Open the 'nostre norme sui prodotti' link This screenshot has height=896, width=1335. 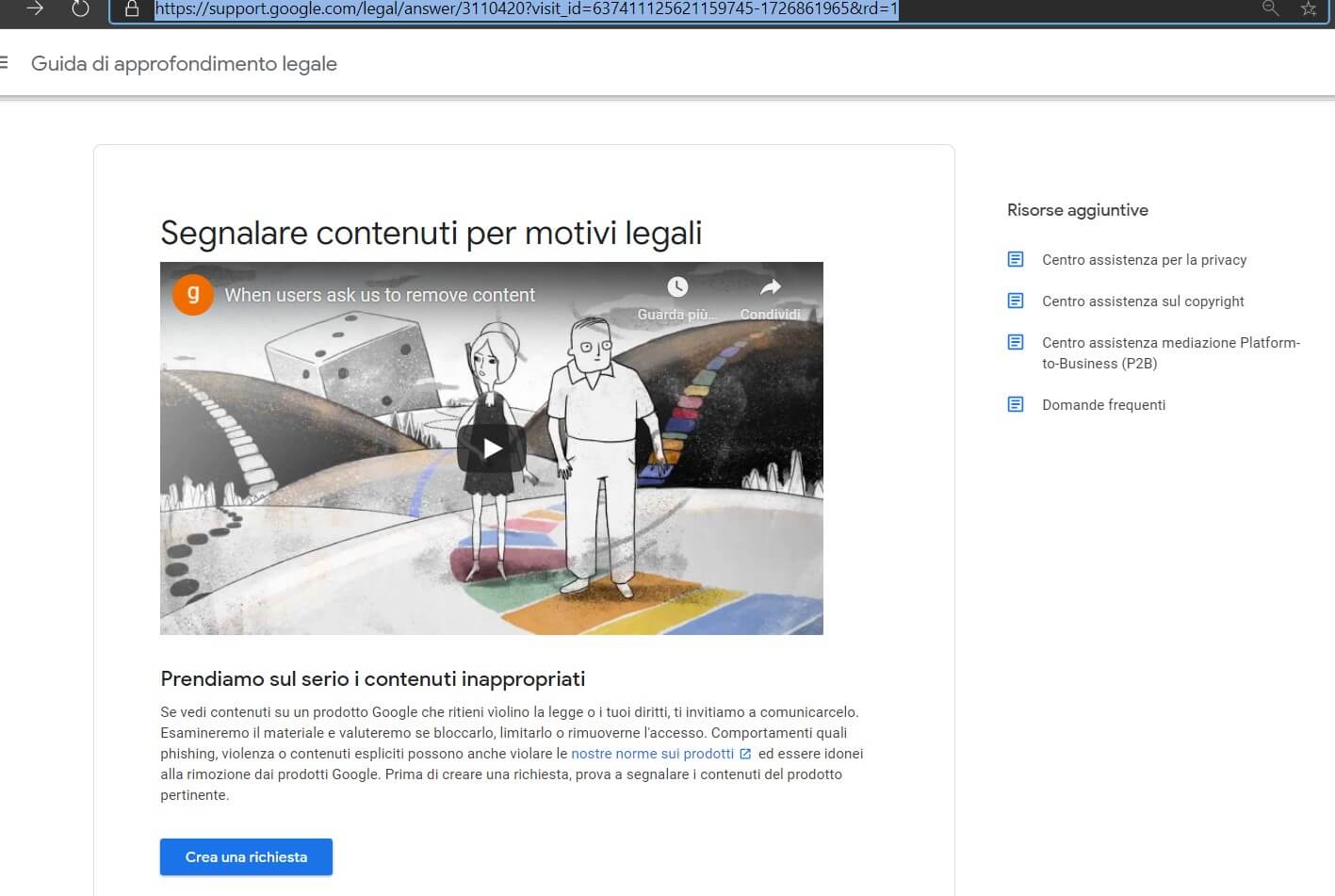point(652,754)
